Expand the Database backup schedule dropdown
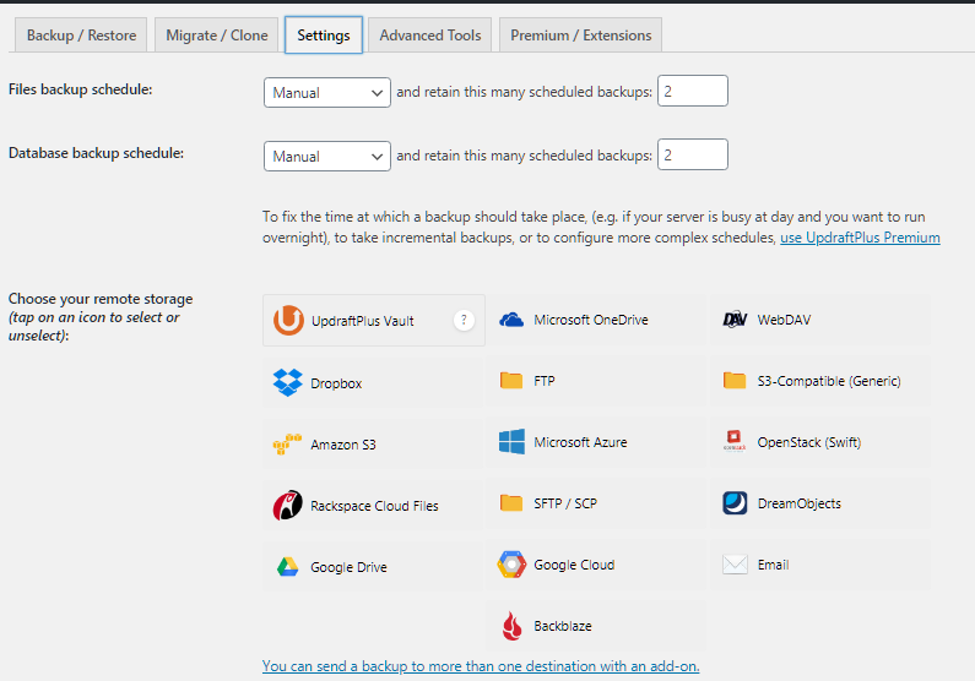Image resolution: width=975 pixels, height=681 pixels. 326,156
